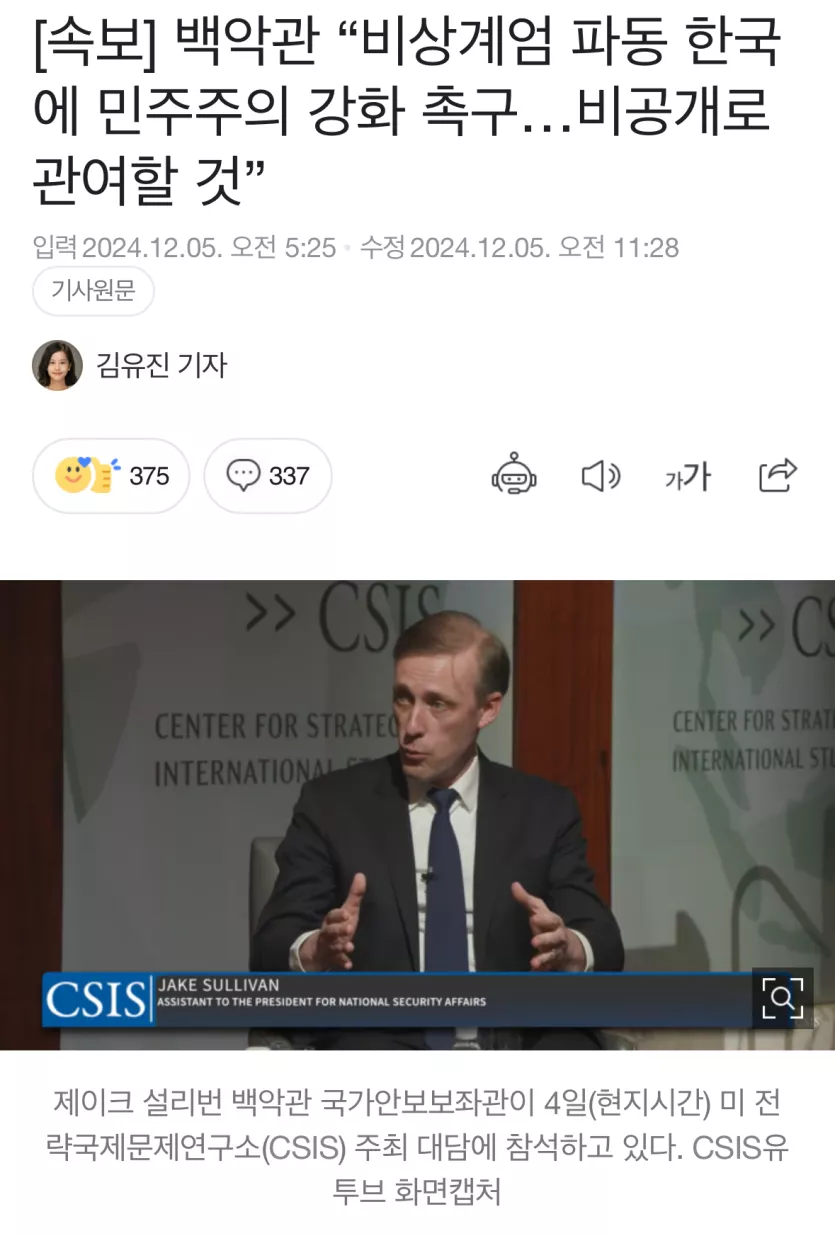Click the CENTER FOR STRATEGIC backdrop text

tap(275, 726)
